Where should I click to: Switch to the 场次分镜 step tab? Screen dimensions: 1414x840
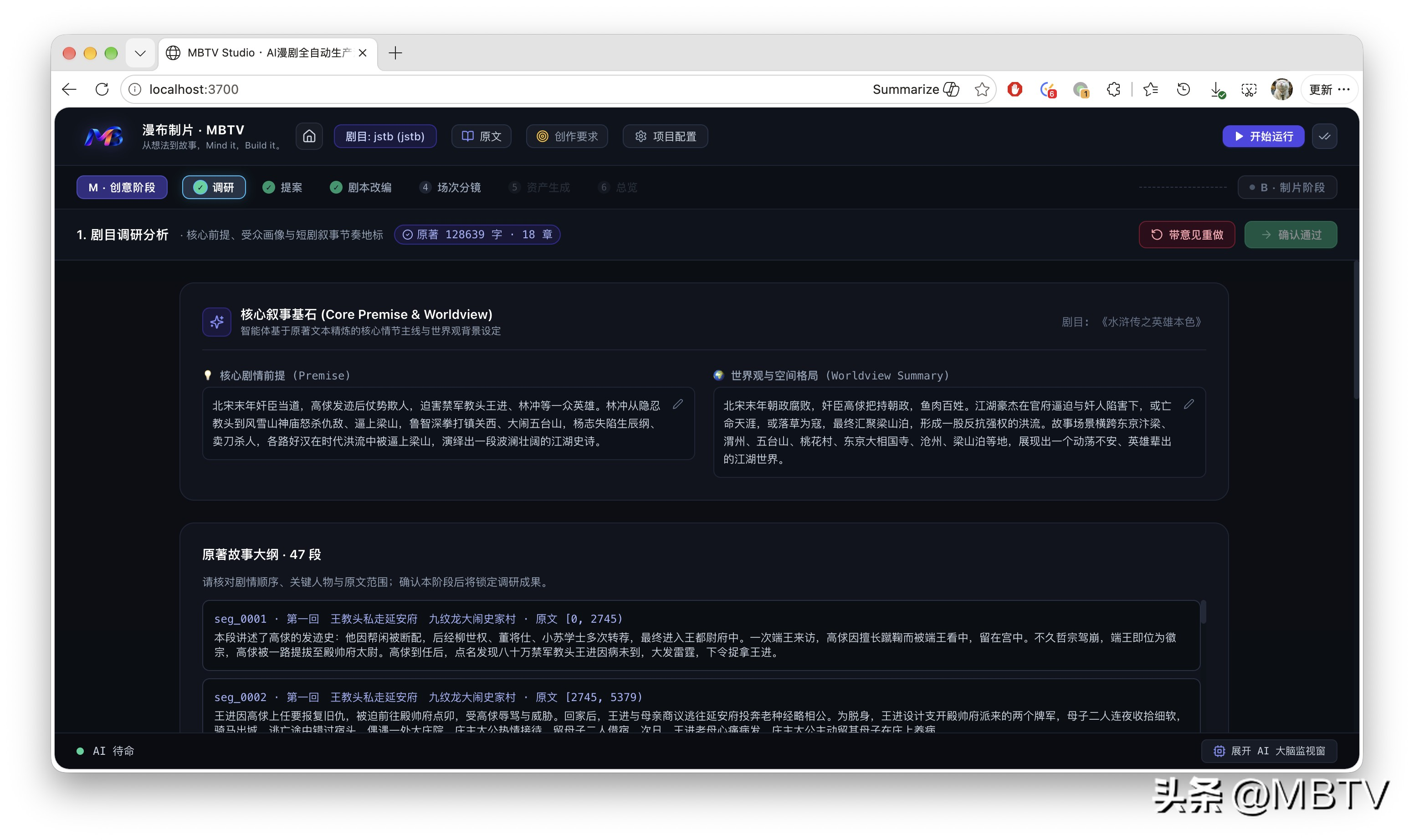451,187
